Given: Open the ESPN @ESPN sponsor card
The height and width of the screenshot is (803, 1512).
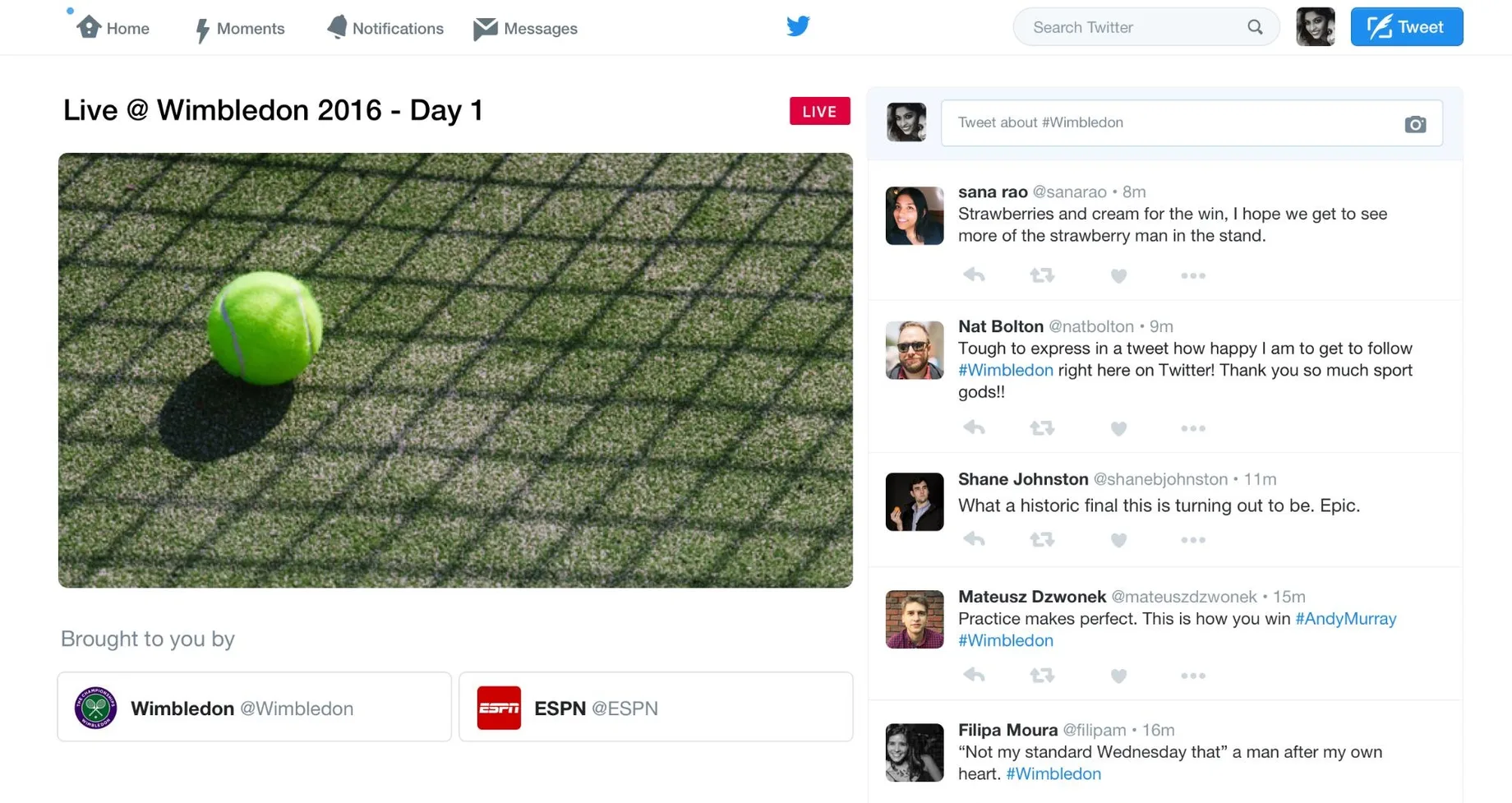Looking at the screenshot, I should (x=656, y=707).
